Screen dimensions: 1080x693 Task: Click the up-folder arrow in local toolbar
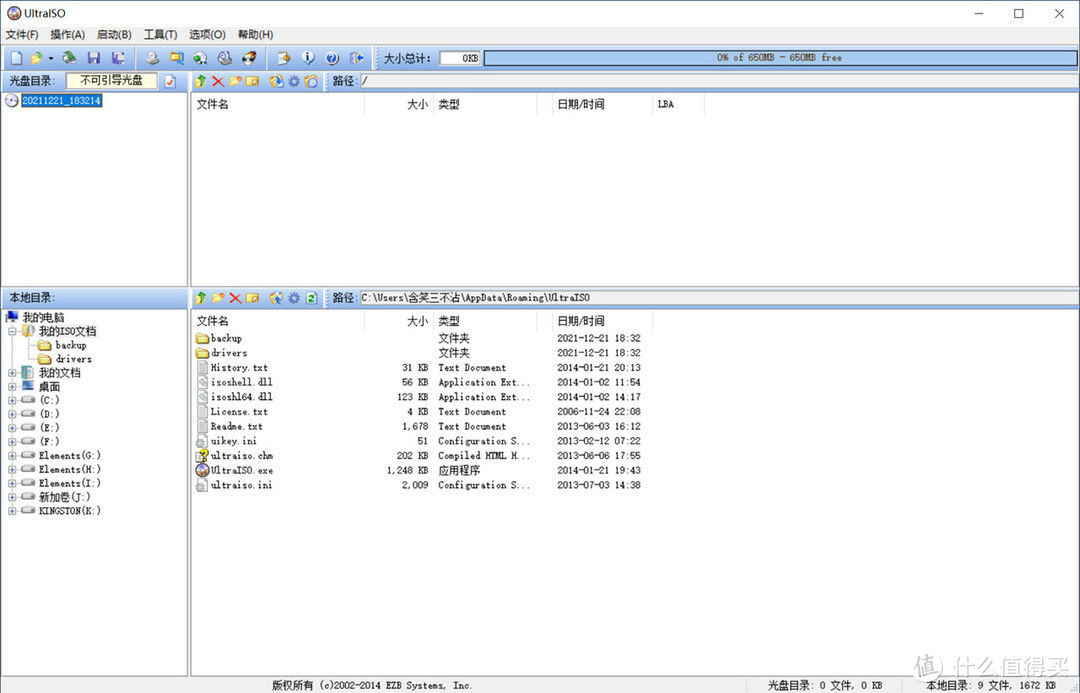click(x=201, y=298)
